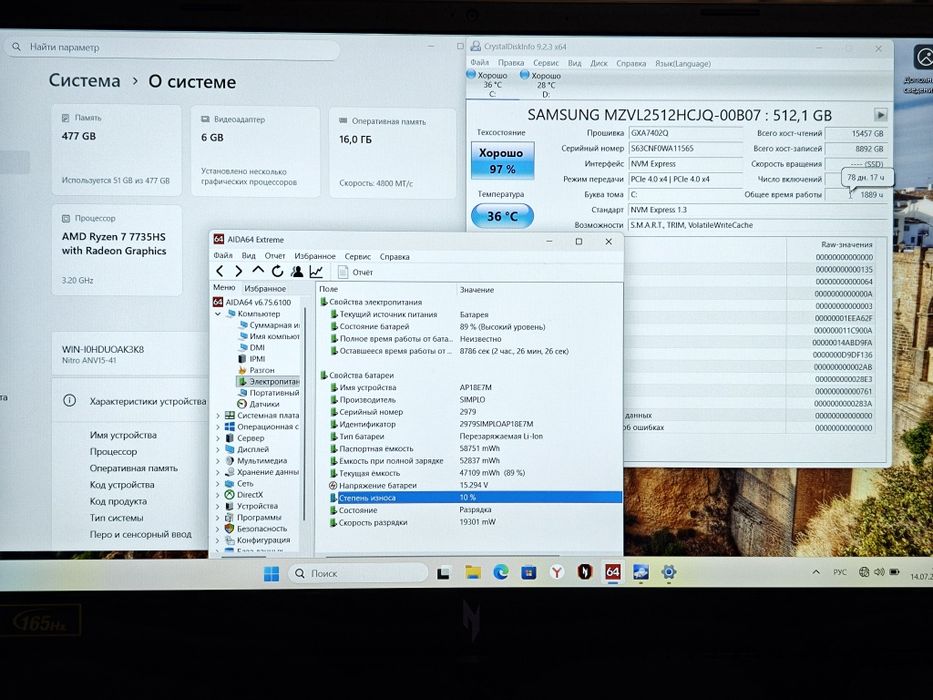Open Edge browser in taskbar

click(x=500, y=573)
